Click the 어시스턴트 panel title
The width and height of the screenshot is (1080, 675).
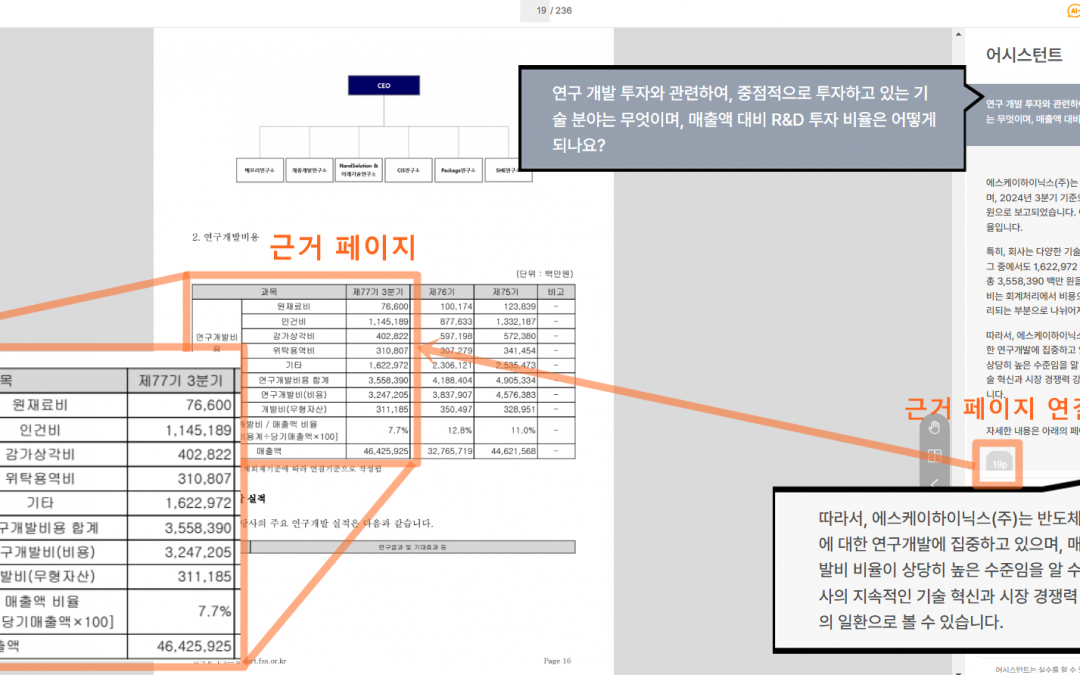click(x=1024, y=55)
